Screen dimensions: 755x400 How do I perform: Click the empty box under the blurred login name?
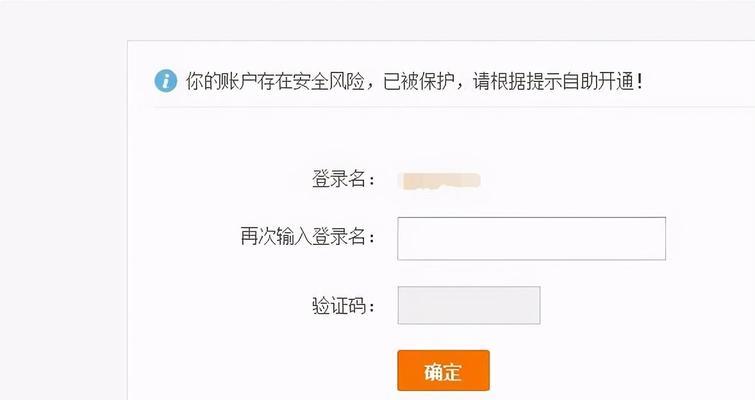coord(532,238)
